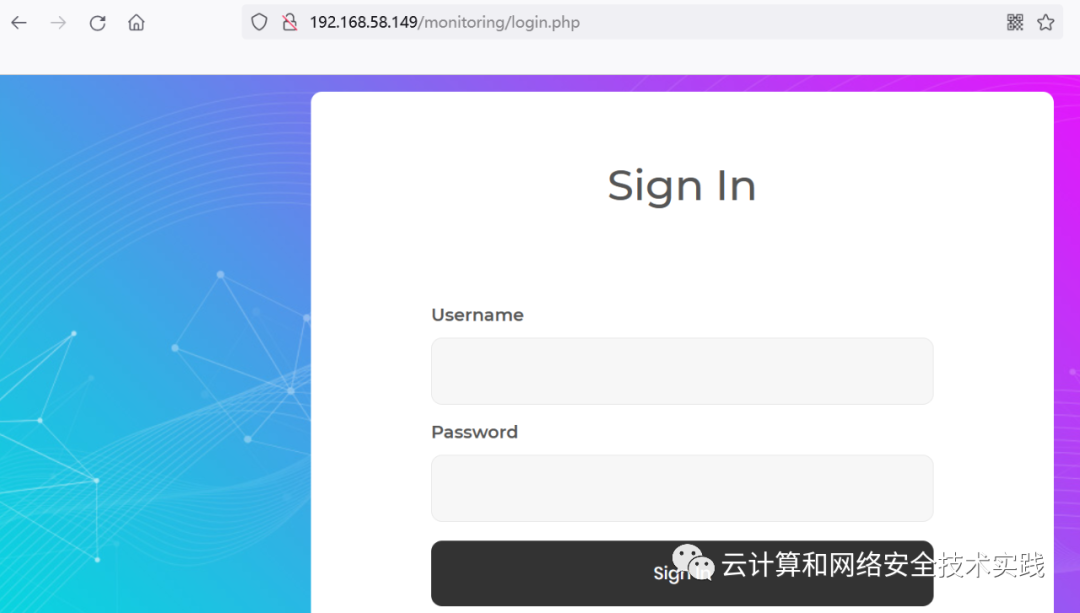This screenshot has height=613, width=1080.
Task: Open the QR code icon in address bar
Action: (x=1015, y=22)
